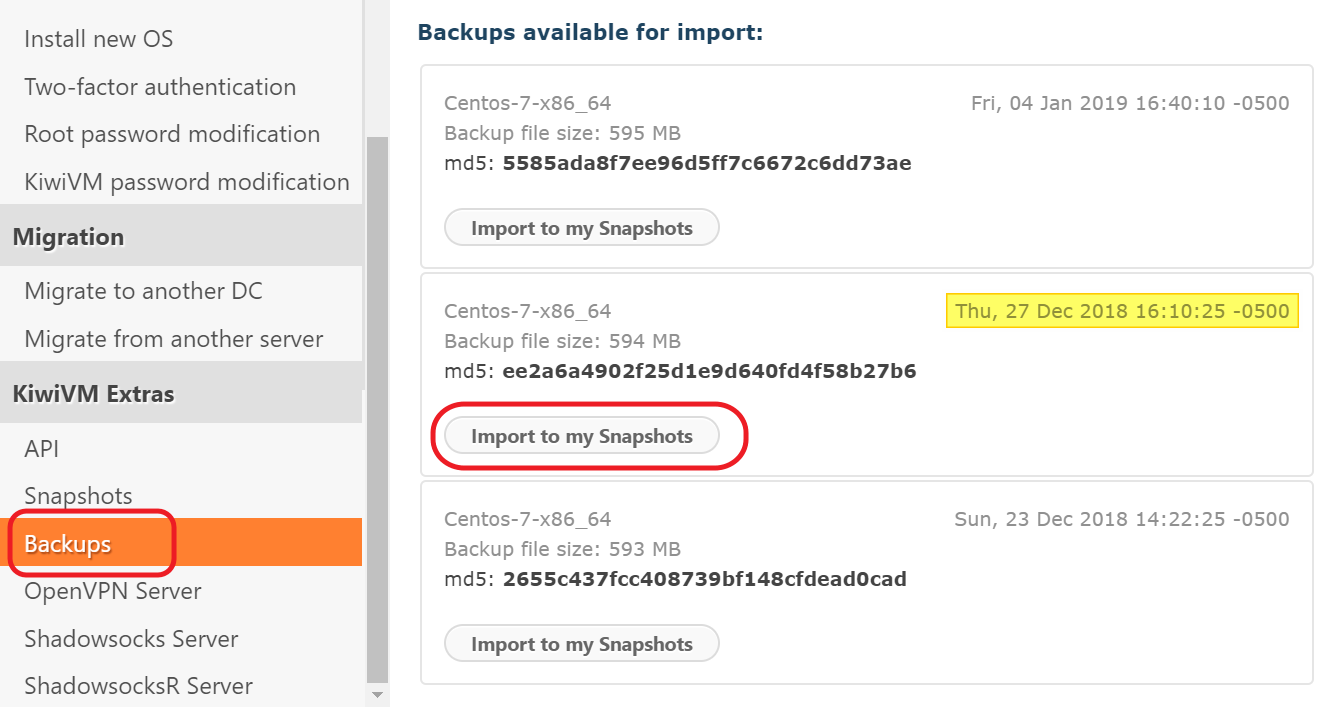Click the KiwiVM Extras section header
Viewport: 1337px width, 707px height.
coord(93,394)
